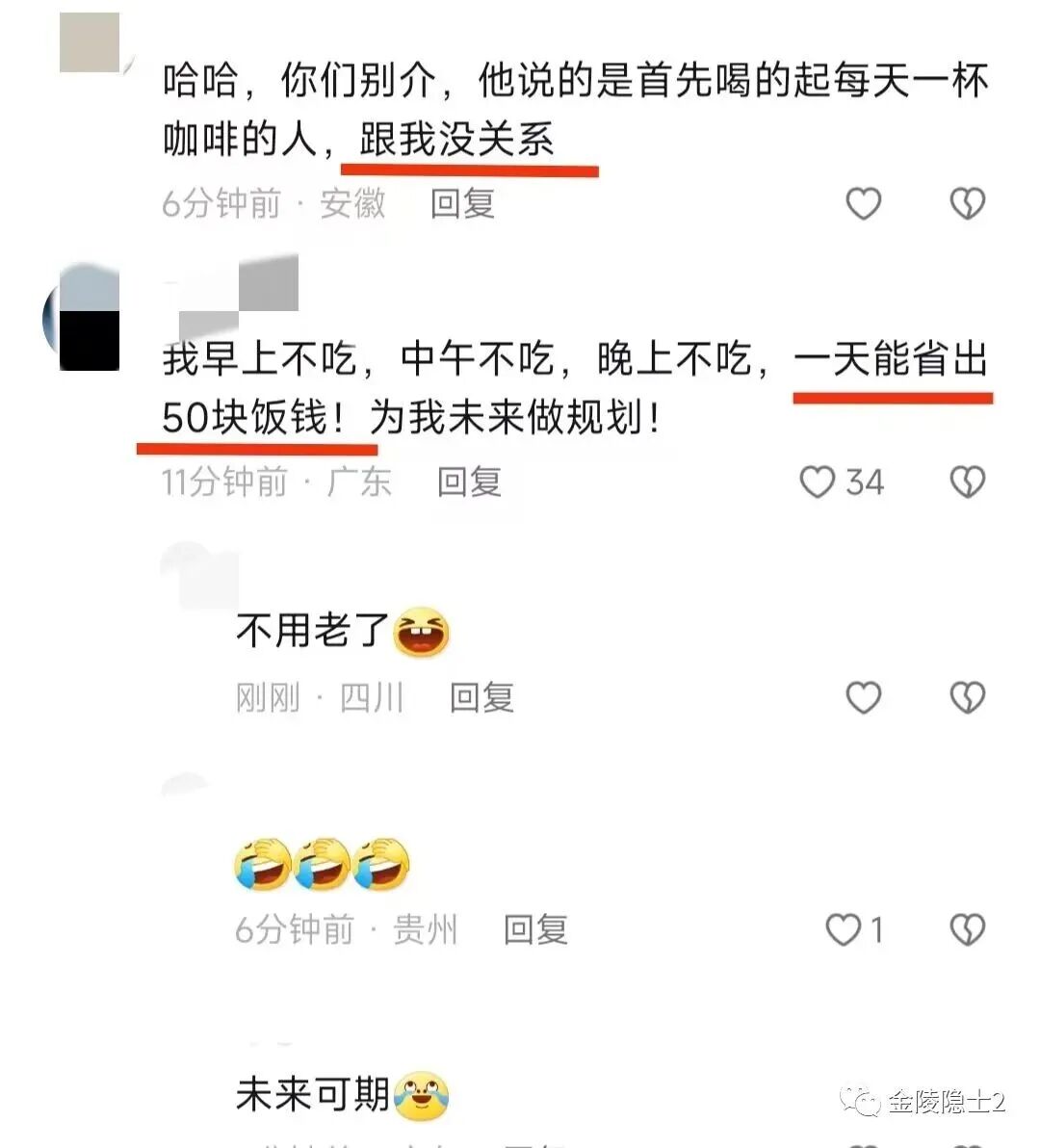Screen dimensions: 1040x1148
Task: Dislike the Anhui comment with broken heart
Action: [968, 203]
